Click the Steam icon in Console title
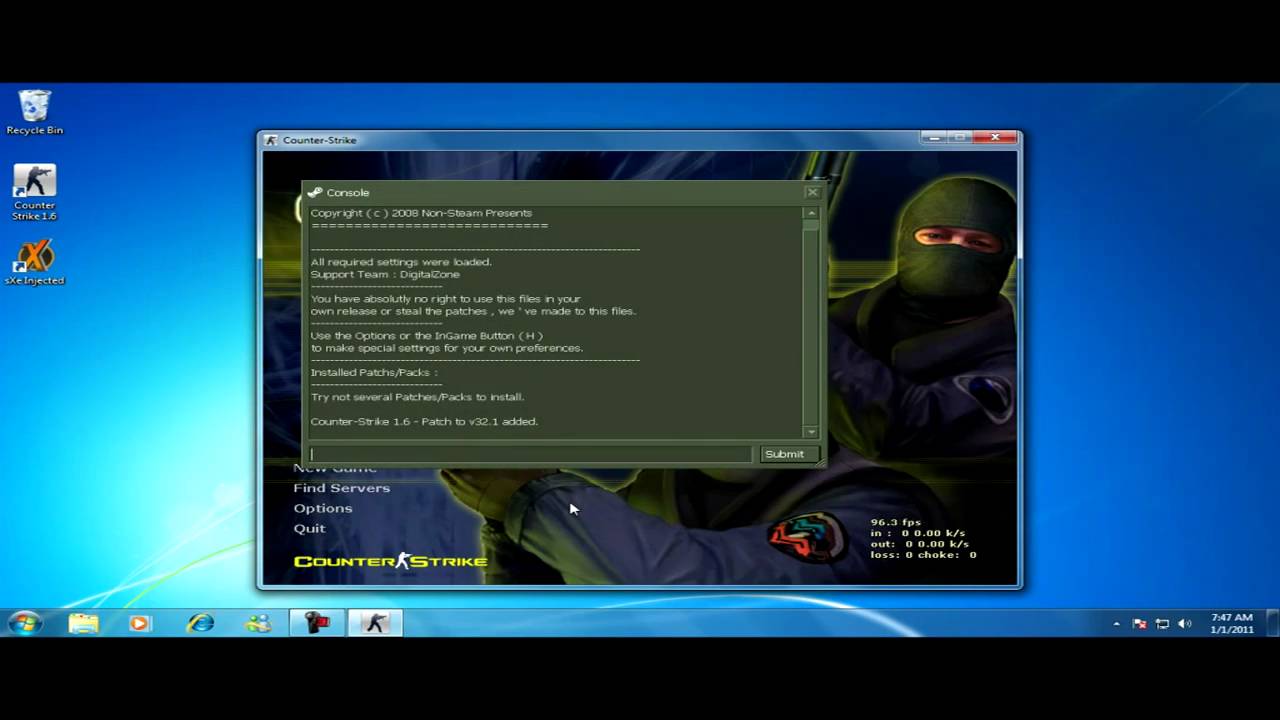 [x=314, y=192]
